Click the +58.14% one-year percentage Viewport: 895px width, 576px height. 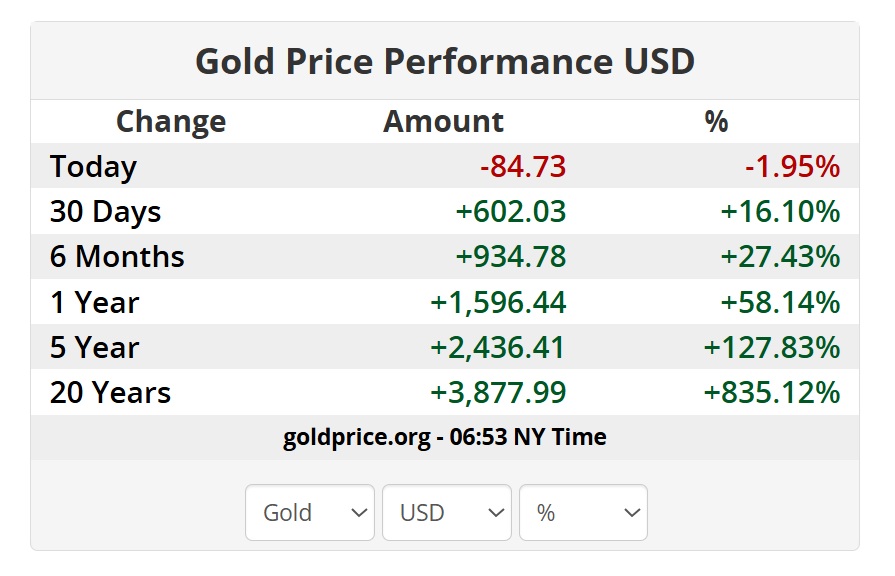click(x=780, y=302)
